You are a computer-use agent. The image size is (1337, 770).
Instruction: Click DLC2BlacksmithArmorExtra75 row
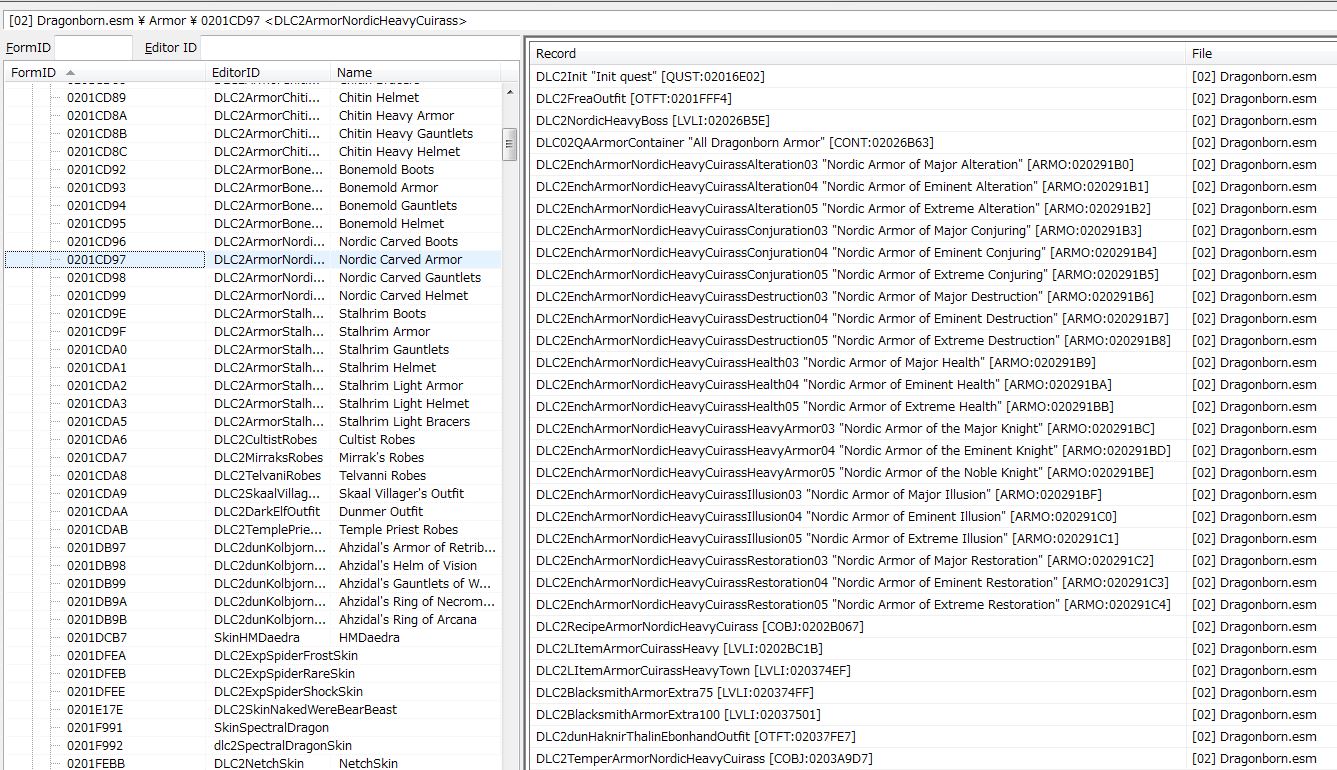click(933, 693)
